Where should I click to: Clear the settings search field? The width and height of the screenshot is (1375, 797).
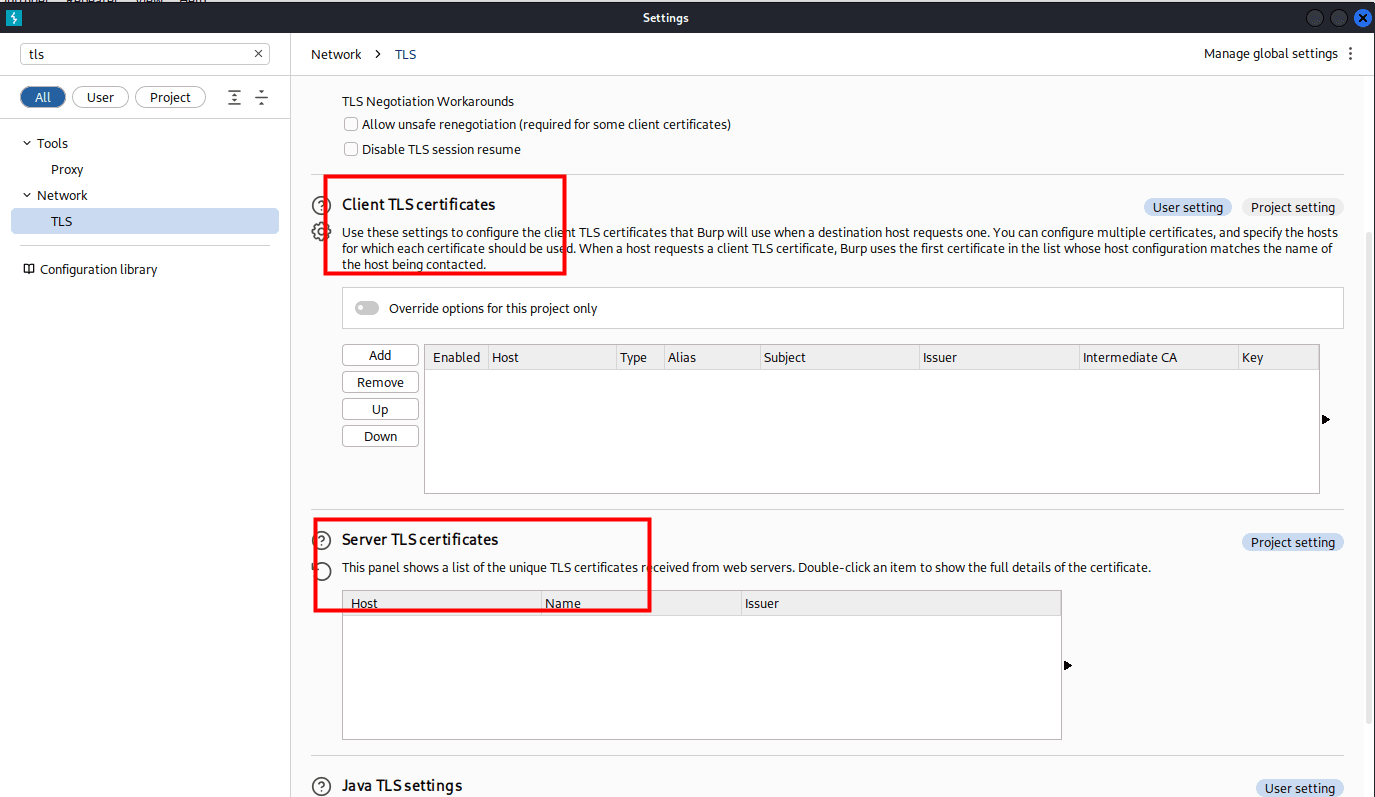(259, 54)
